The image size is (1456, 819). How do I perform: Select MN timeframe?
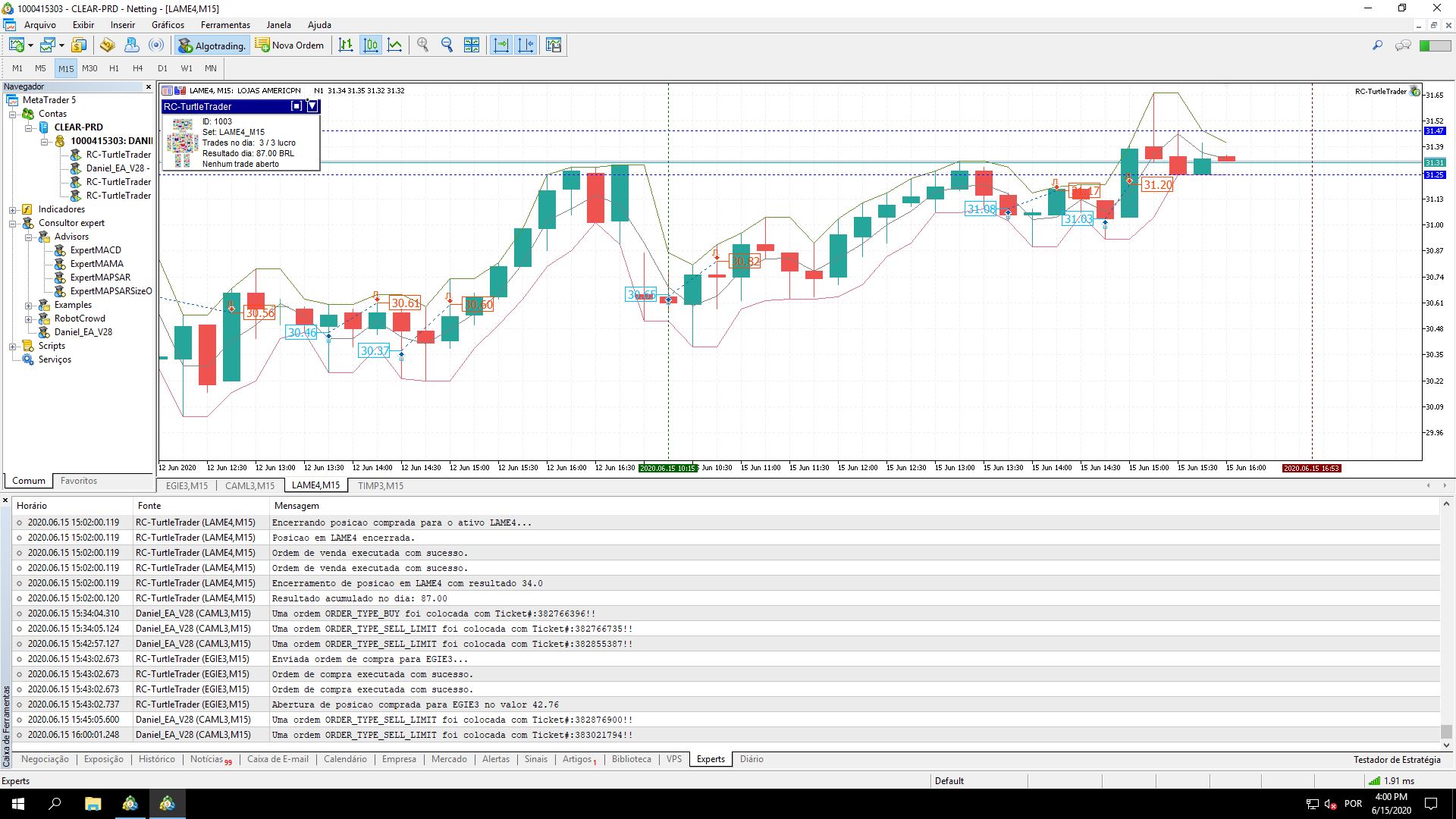click(x=211, y=68)
